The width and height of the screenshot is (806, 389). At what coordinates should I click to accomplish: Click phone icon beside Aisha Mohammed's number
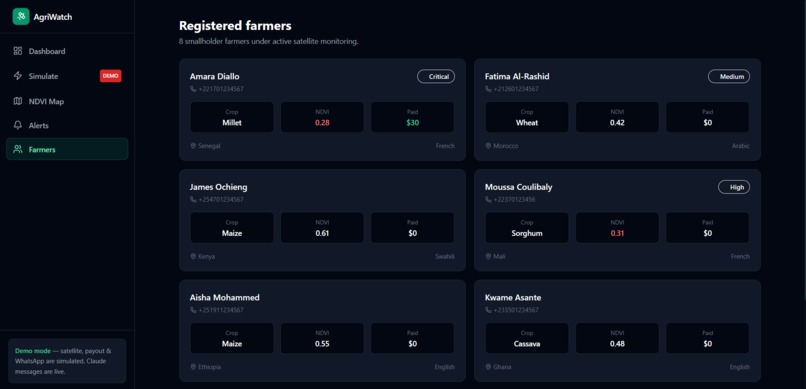tap(193, 310)
